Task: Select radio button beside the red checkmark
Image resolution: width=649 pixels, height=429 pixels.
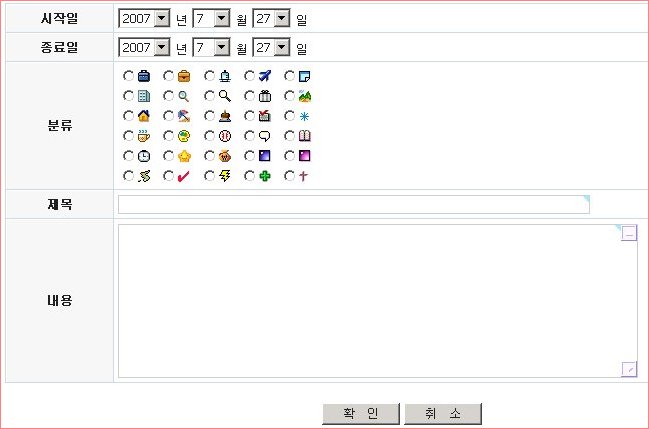Action: tap(169, 176)
